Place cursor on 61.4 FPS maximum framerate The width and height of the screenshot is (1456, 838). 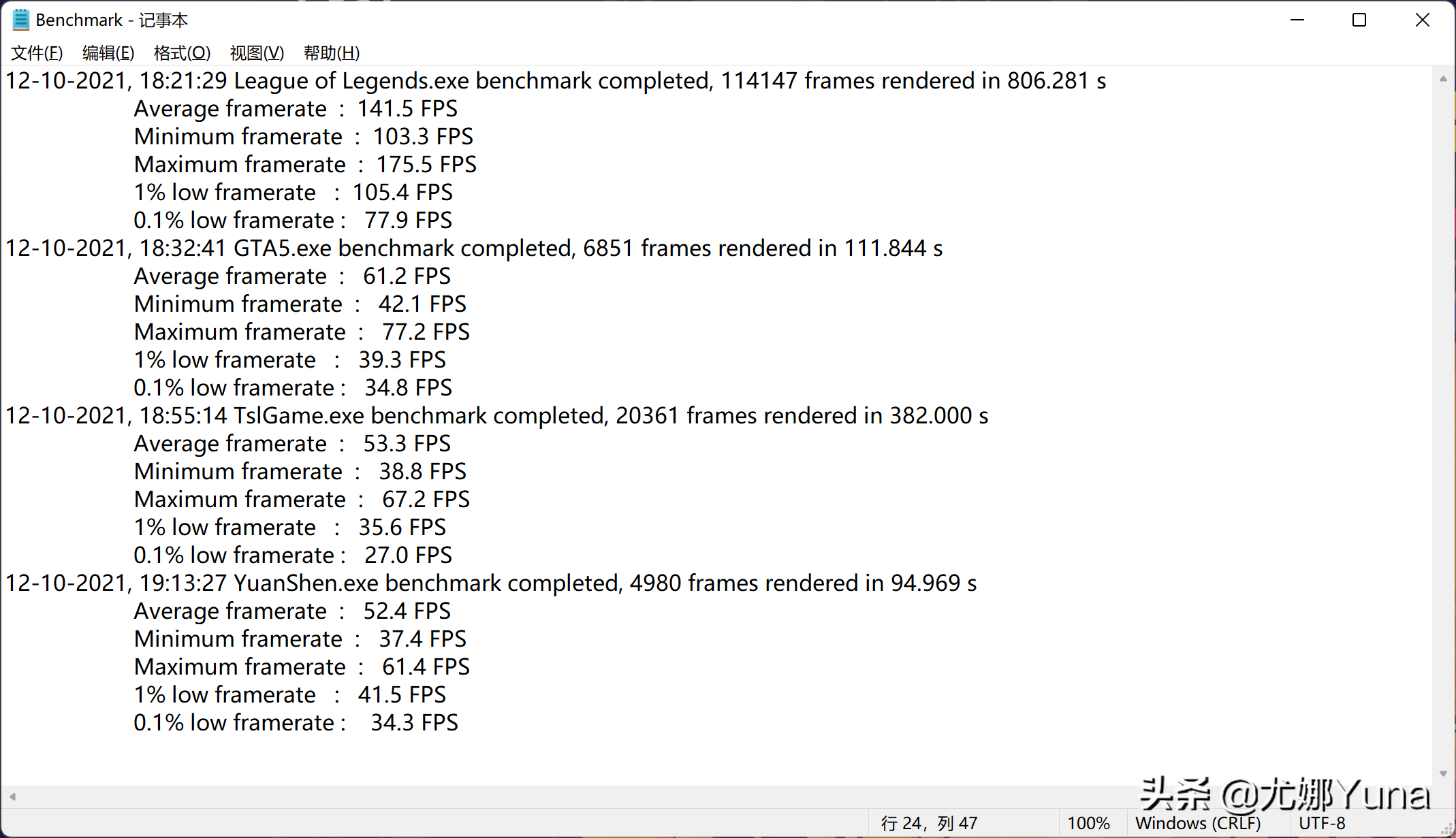tap(426, 667)
